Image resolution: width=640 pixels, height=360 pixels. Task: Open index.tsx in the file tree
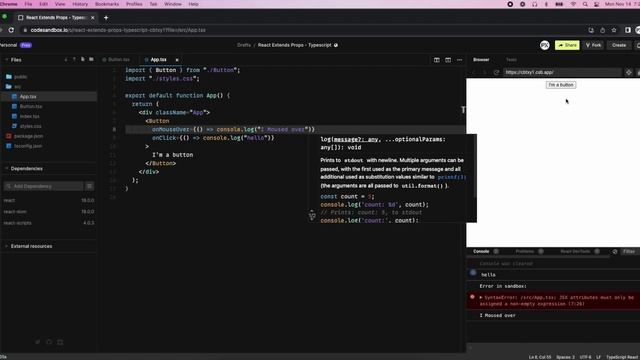point(29,116)
